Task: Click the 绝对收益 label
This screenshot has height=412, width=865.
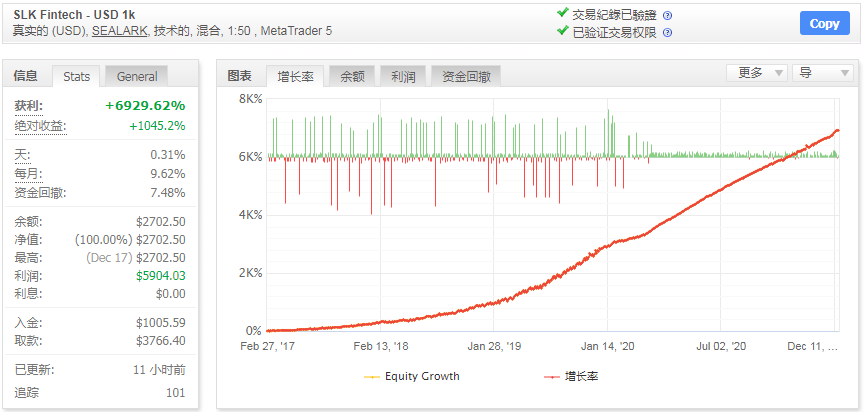Action: [40, 126]
